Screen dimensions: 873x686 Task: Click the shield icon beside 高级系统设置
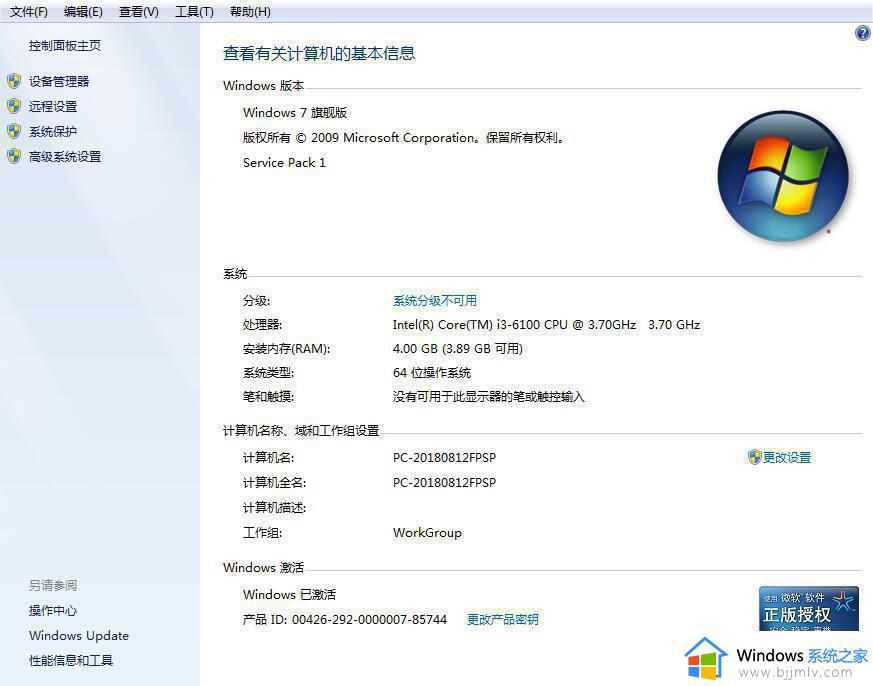pos(14,156)
